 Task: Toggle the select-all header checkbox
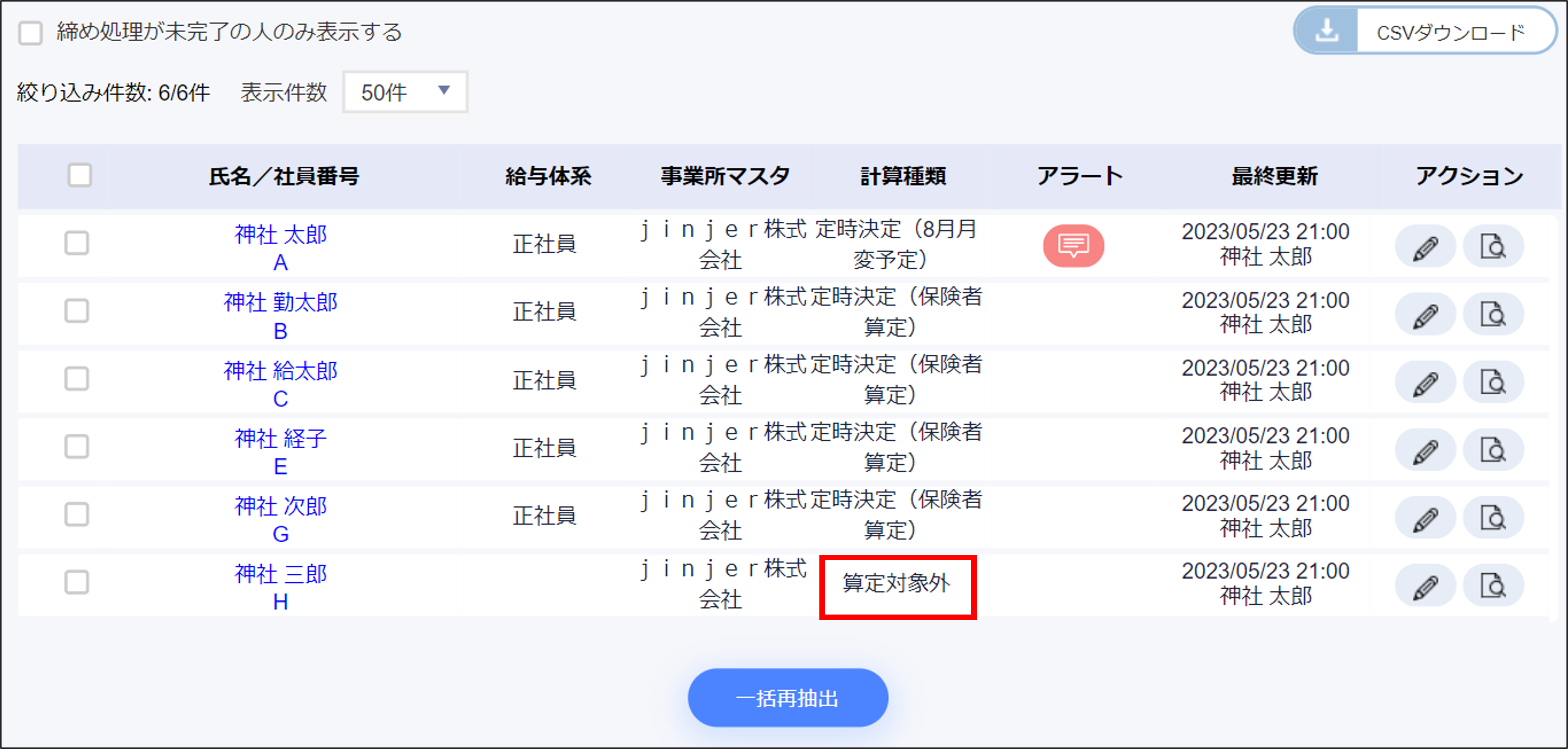pos(80,176)
